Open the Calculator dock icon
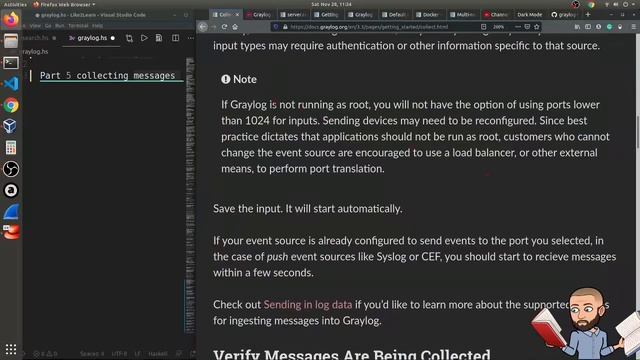The height and width of the screenshot is (360, 640). tap(11, 147)
